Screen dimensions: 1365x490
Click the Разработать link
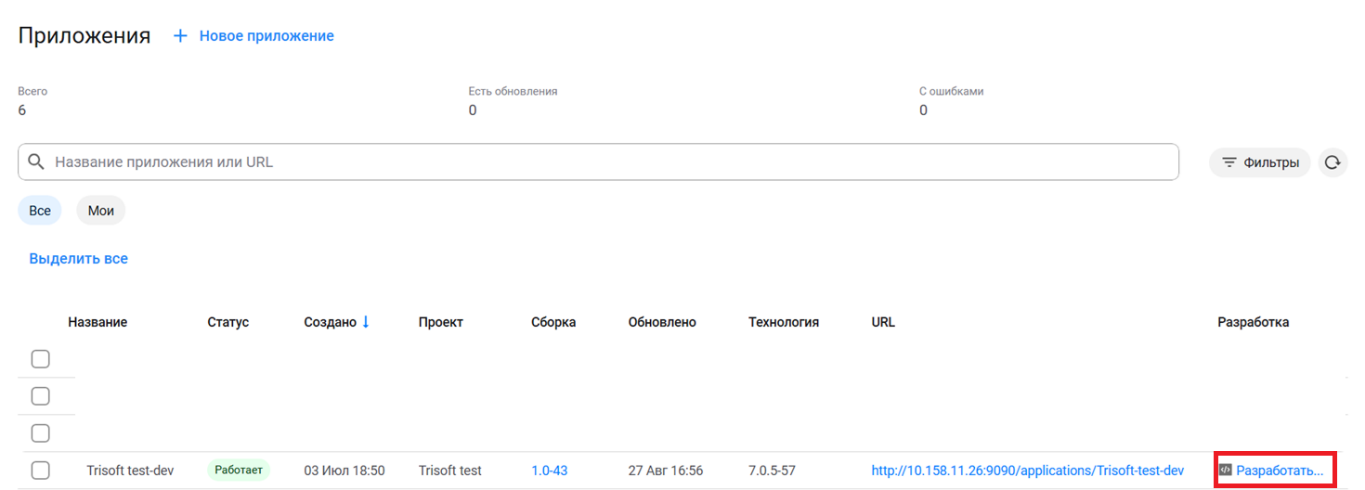click(x=1279, y=470)
